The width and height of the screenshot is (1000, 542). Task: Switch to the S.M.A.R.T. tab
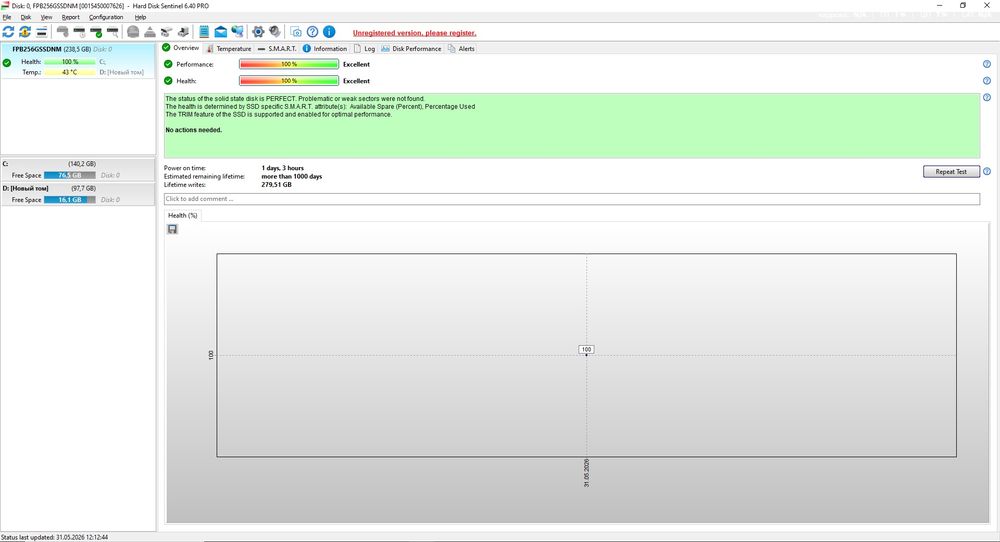[277, 48]
